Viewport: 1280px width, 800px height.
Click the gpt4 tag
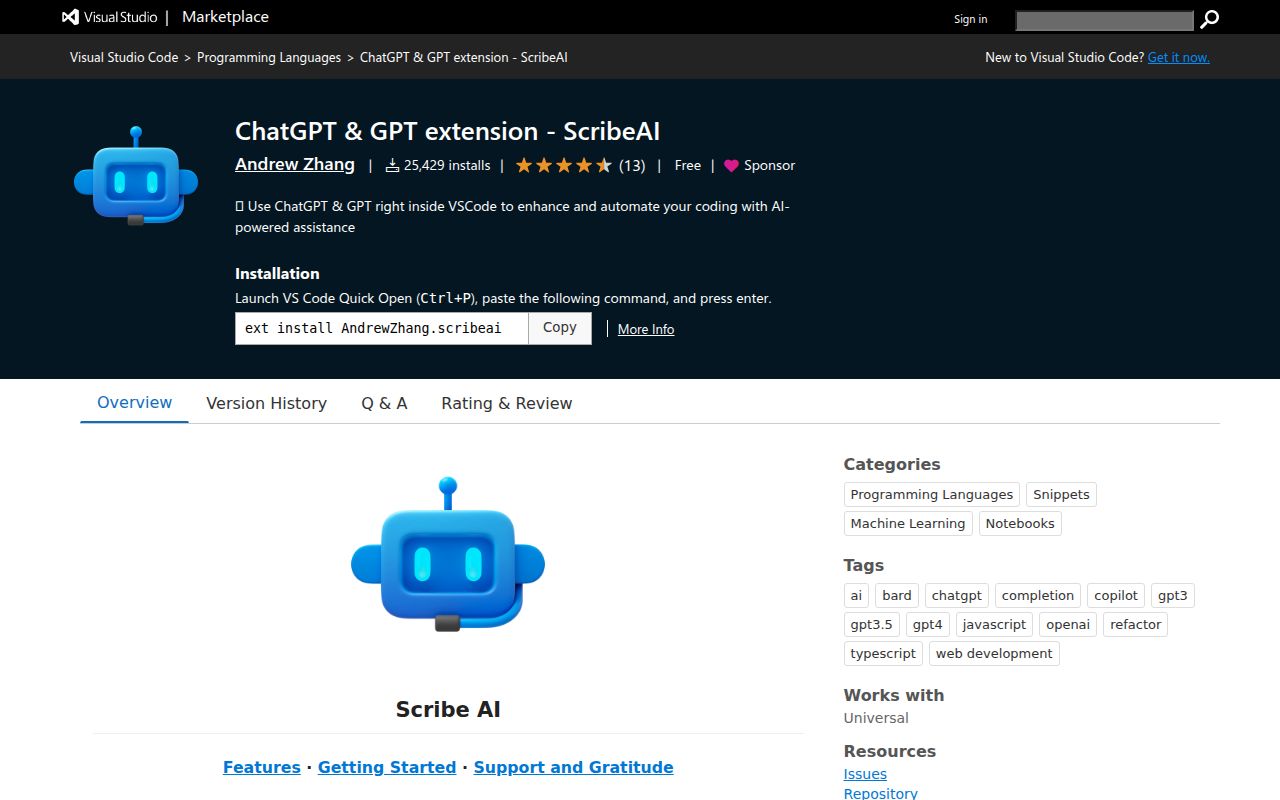click(928, 624)
